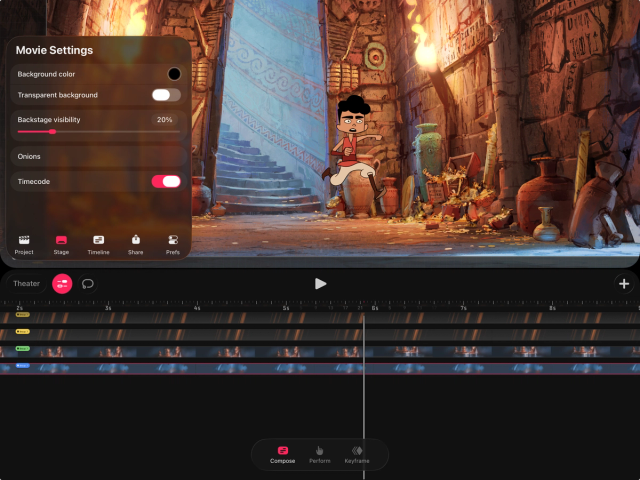The height and width of the screenshot is (480, 640).
Task: Click the 7s mark on timeline ruler
Action: pos(464,308)
